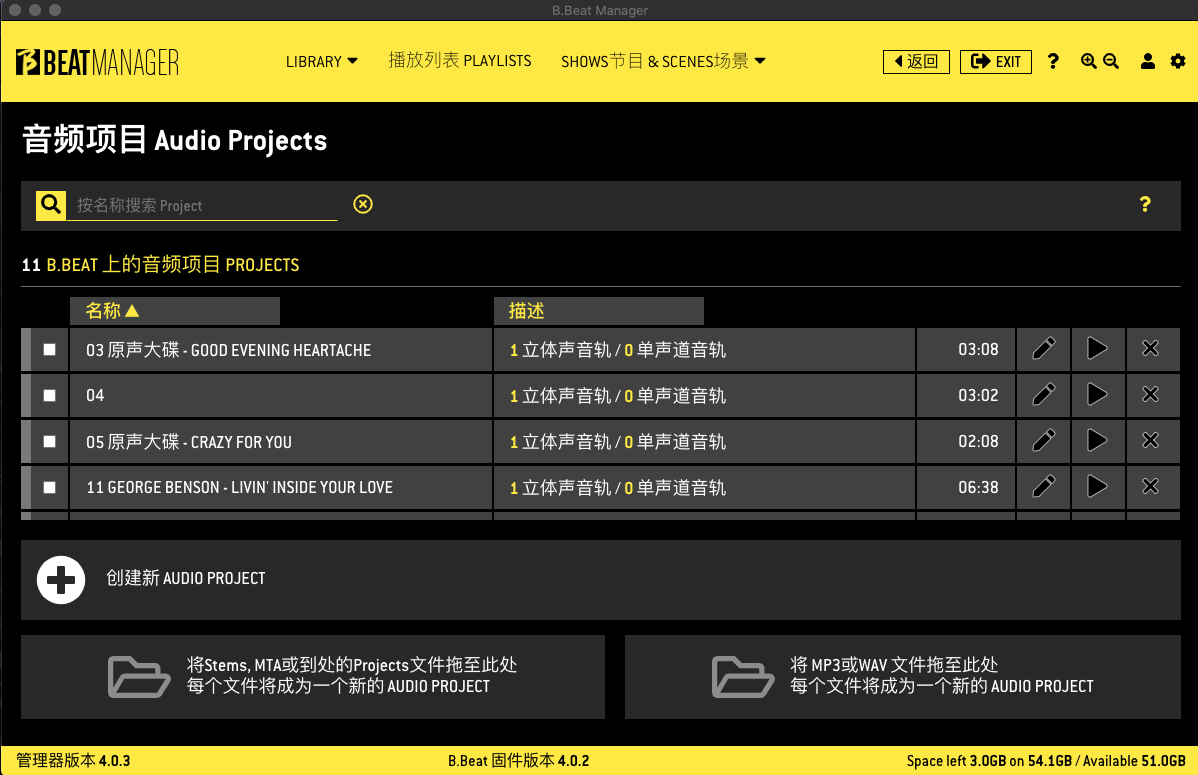Sort by 名称 column header

coord(175,311)
